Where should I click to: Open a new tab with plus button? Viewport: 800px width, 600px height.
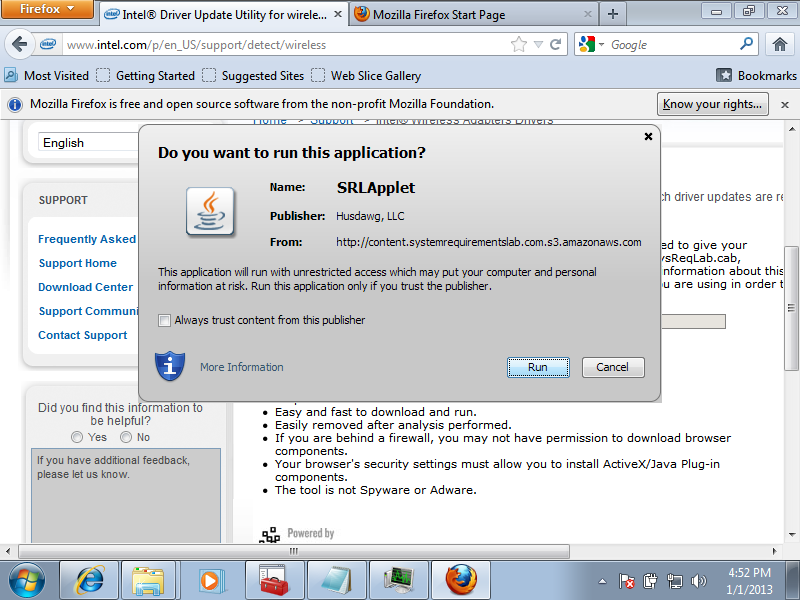[613, 14]
